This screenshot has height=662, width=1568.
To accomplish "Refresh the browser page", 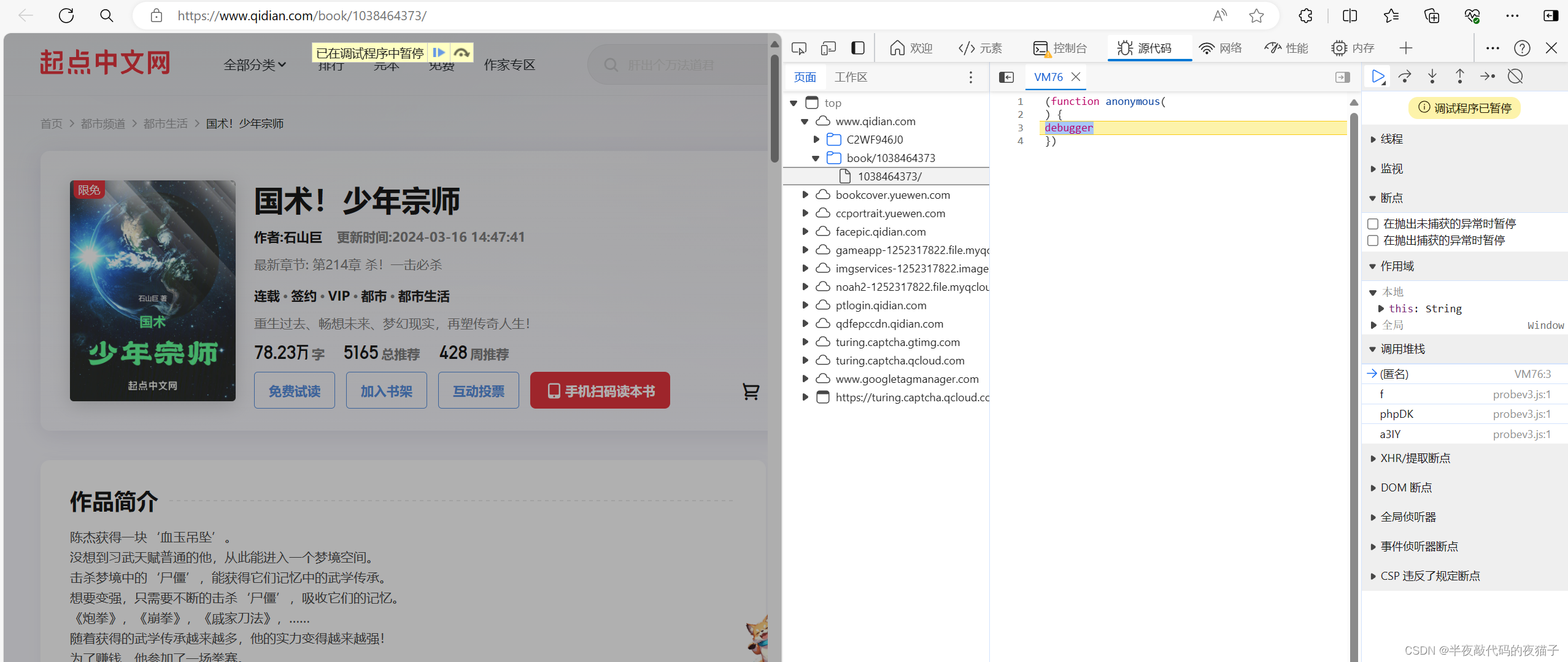I will (x=66, y=15).
